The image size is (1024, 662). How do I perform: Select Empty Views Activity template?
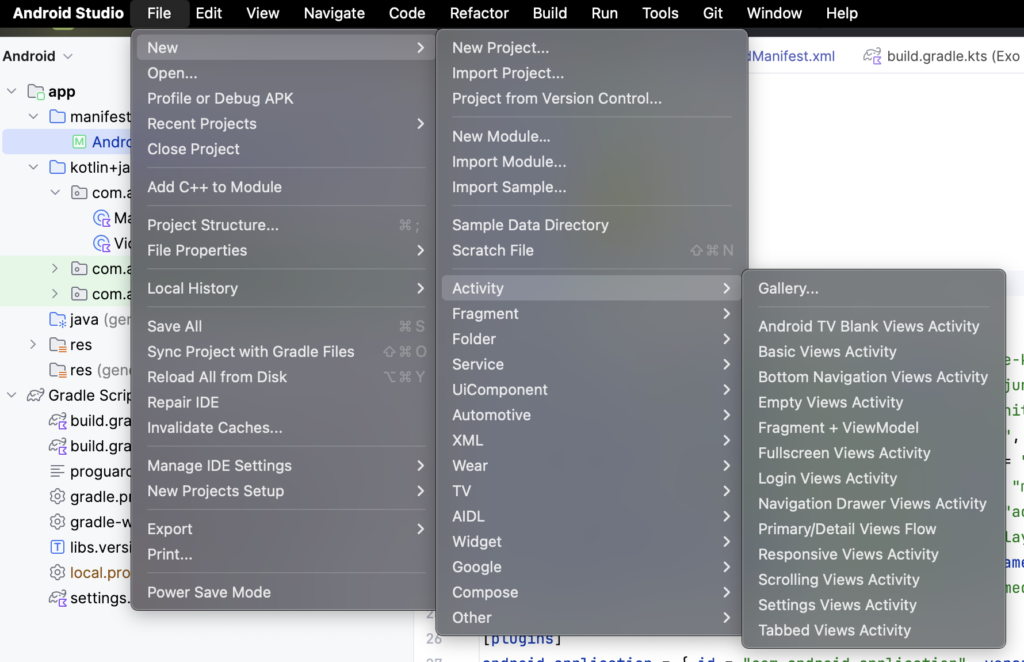click(873, 402)
